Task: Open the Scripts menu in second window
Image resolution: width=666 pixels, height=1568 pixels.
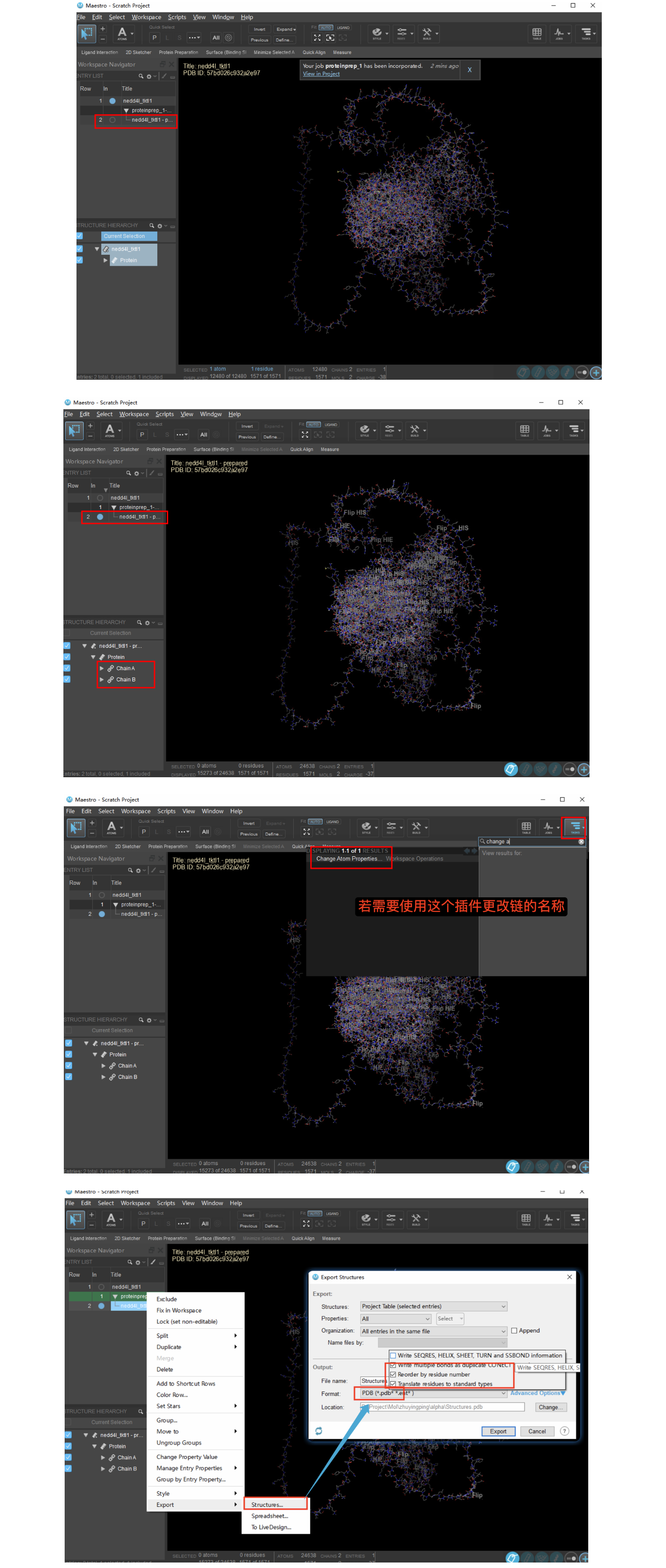Action: point(164,414)
